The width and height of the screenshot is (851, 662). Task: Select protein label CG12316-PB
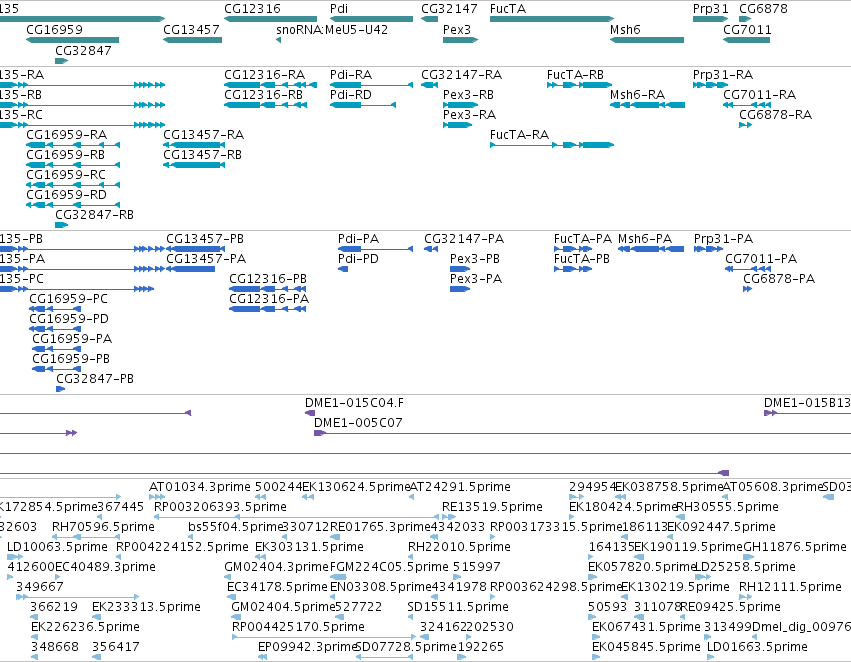pos(268,279)
